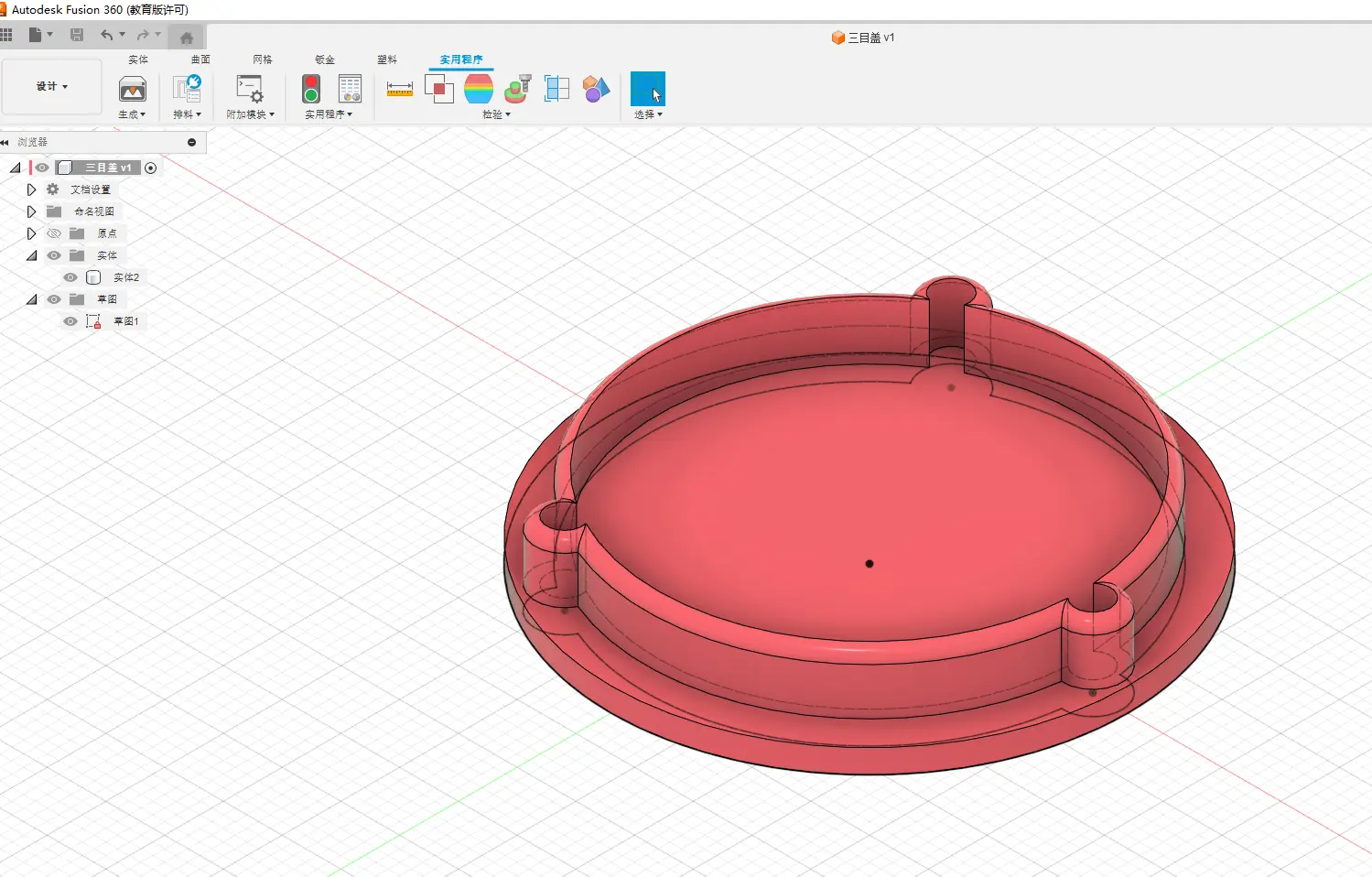Click the Undo arrow button
The height and width of the screenshot is (877, 1372).
click(x=107, y=36)
